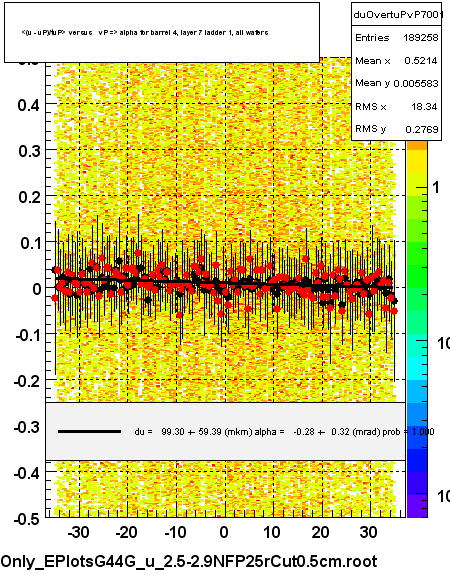Click the x-axis label 30

(x=369, y=532)
